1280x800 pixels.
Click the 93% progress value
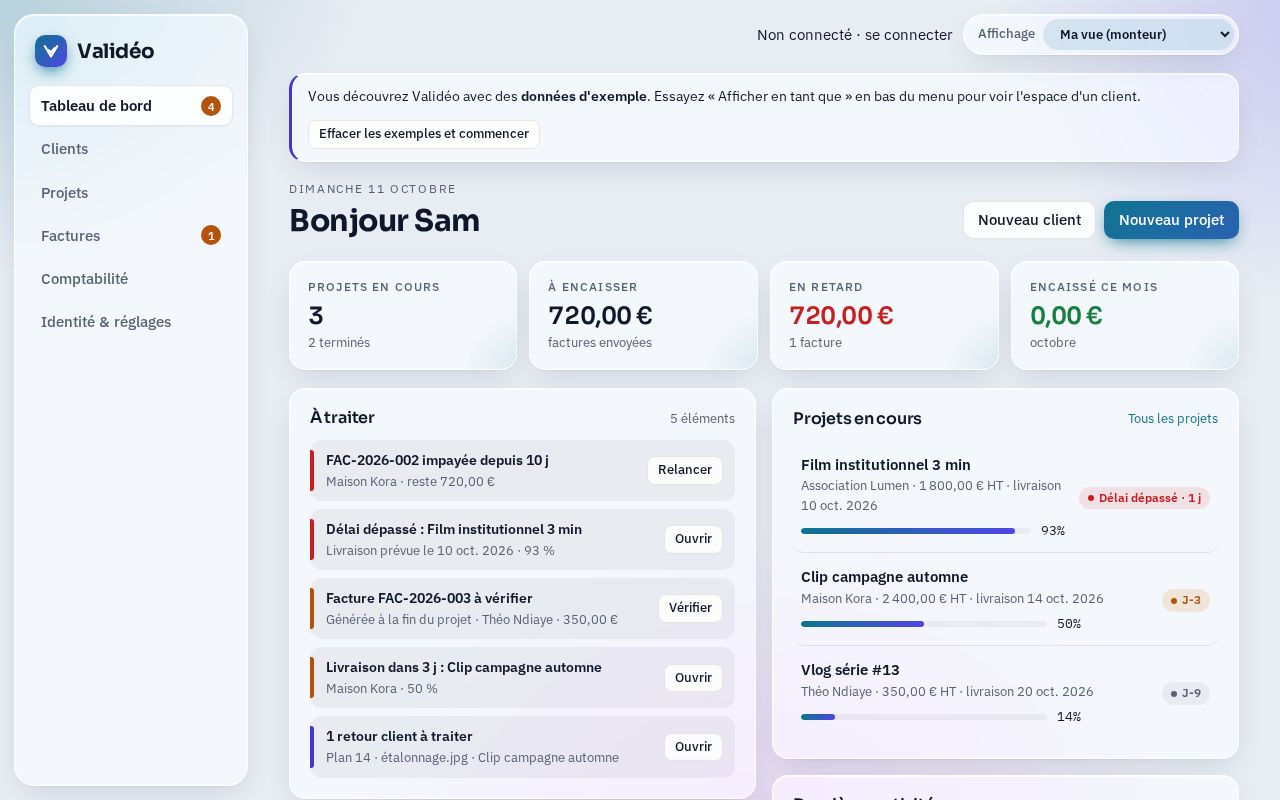point(1053,531)
